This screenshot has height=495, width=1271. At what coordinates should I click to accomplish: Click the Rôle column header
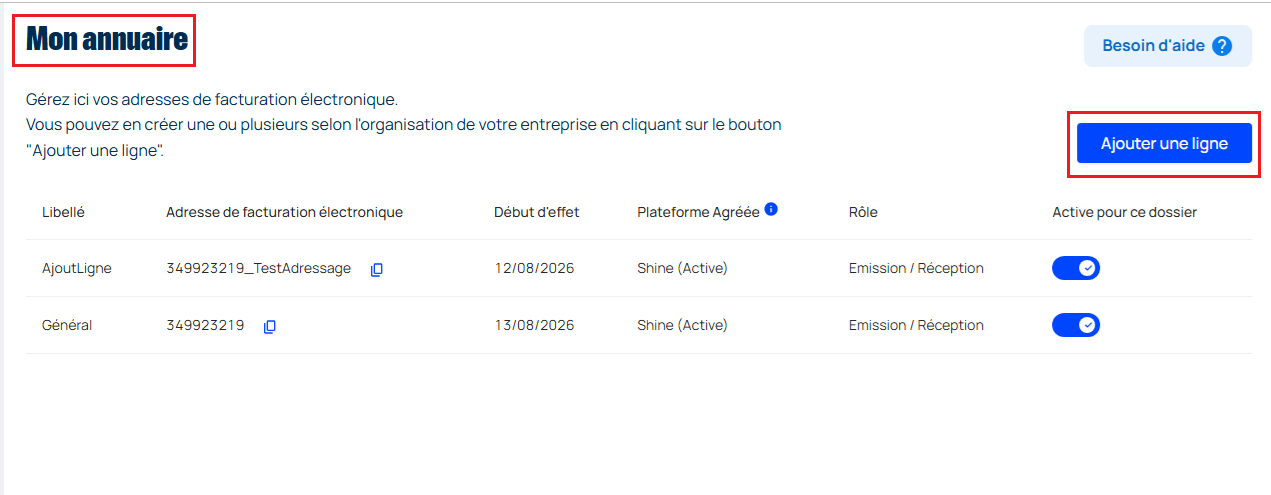[x=863, y=212]
